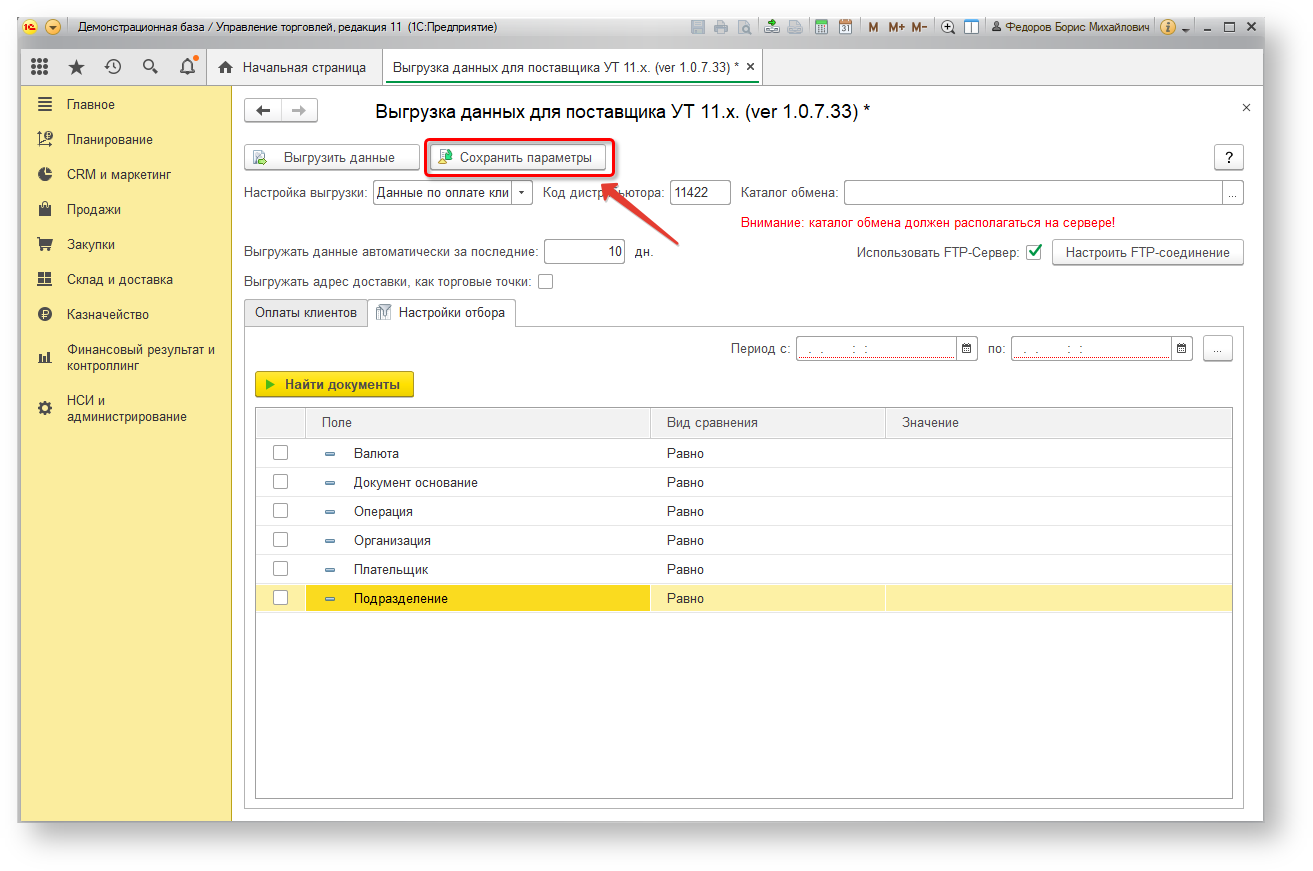
Task: Open the Закупки section
Action: pyautogui.click(x=91, y=245)
